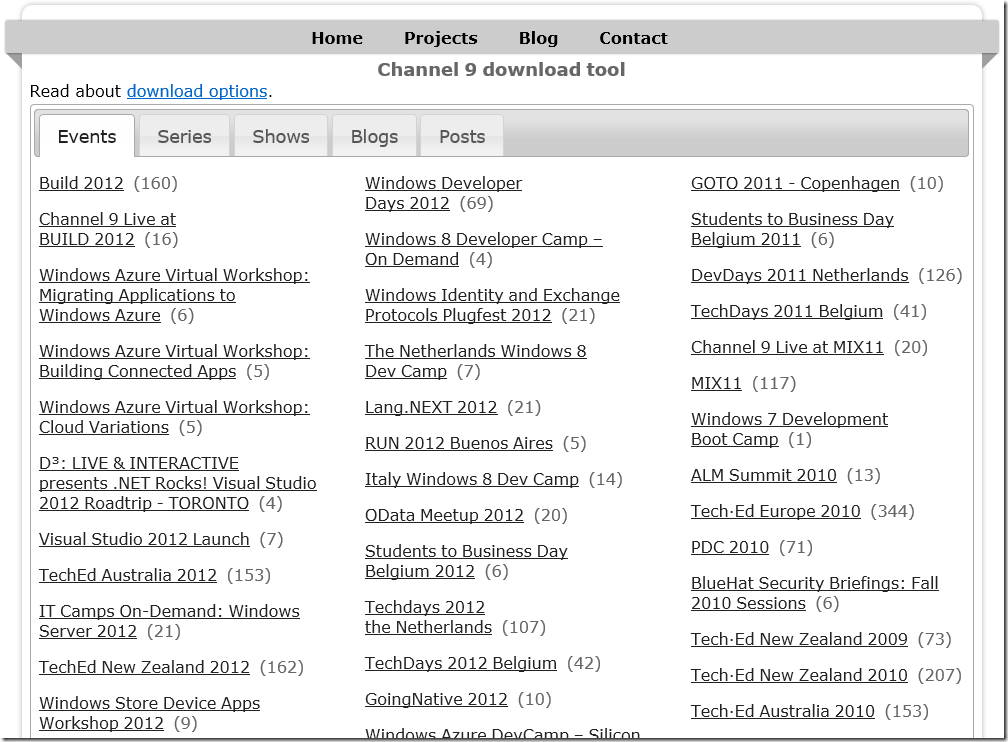Open the Contact page

pyautogui.click(x=633, y=38)
